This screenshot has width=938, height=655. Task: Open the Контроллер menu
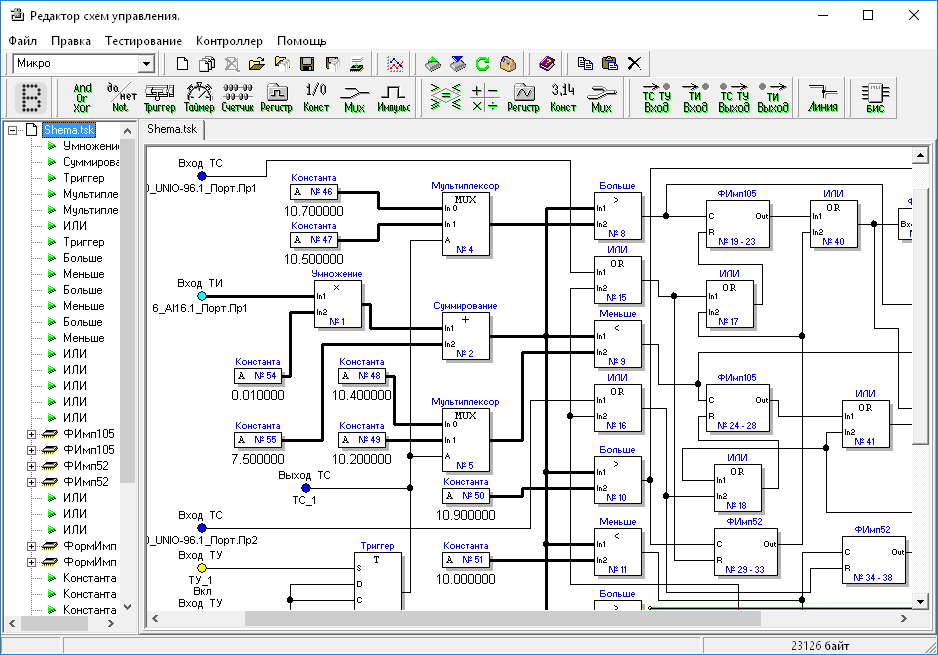tap(229, 41)
